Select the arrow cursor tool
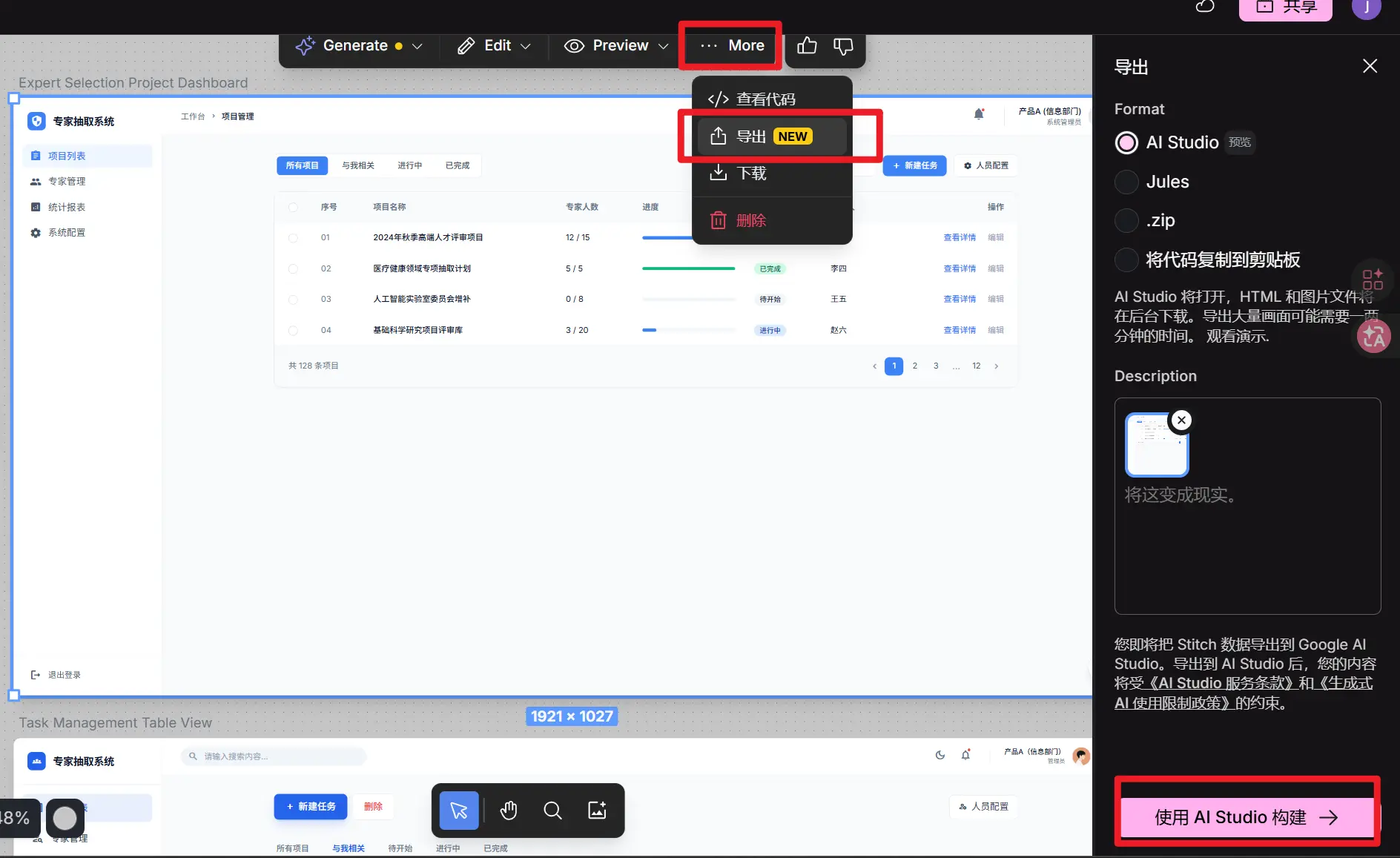This screenshot has height=858, width=1400. (x=459, y=811)
